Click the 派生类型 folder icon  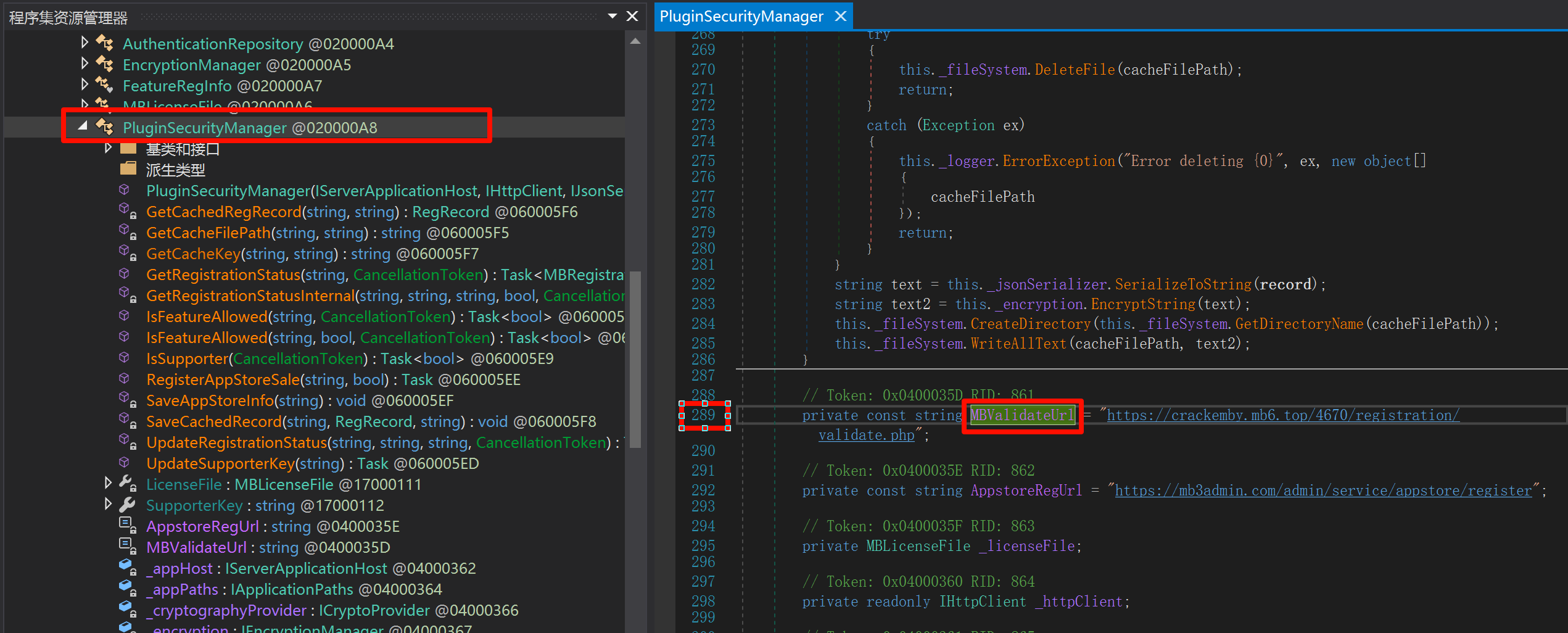click(x=128, y=169)
